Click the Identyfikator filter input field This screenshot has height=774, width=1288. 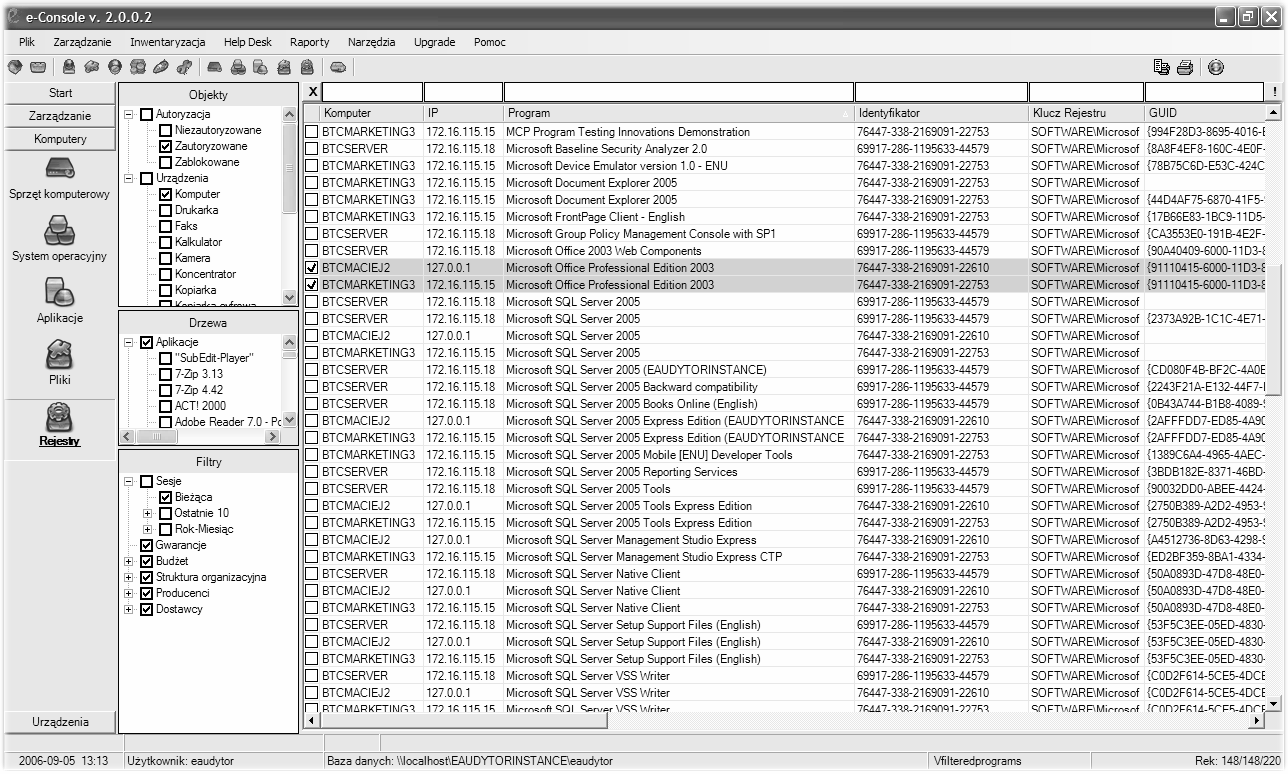click(941, 93)
